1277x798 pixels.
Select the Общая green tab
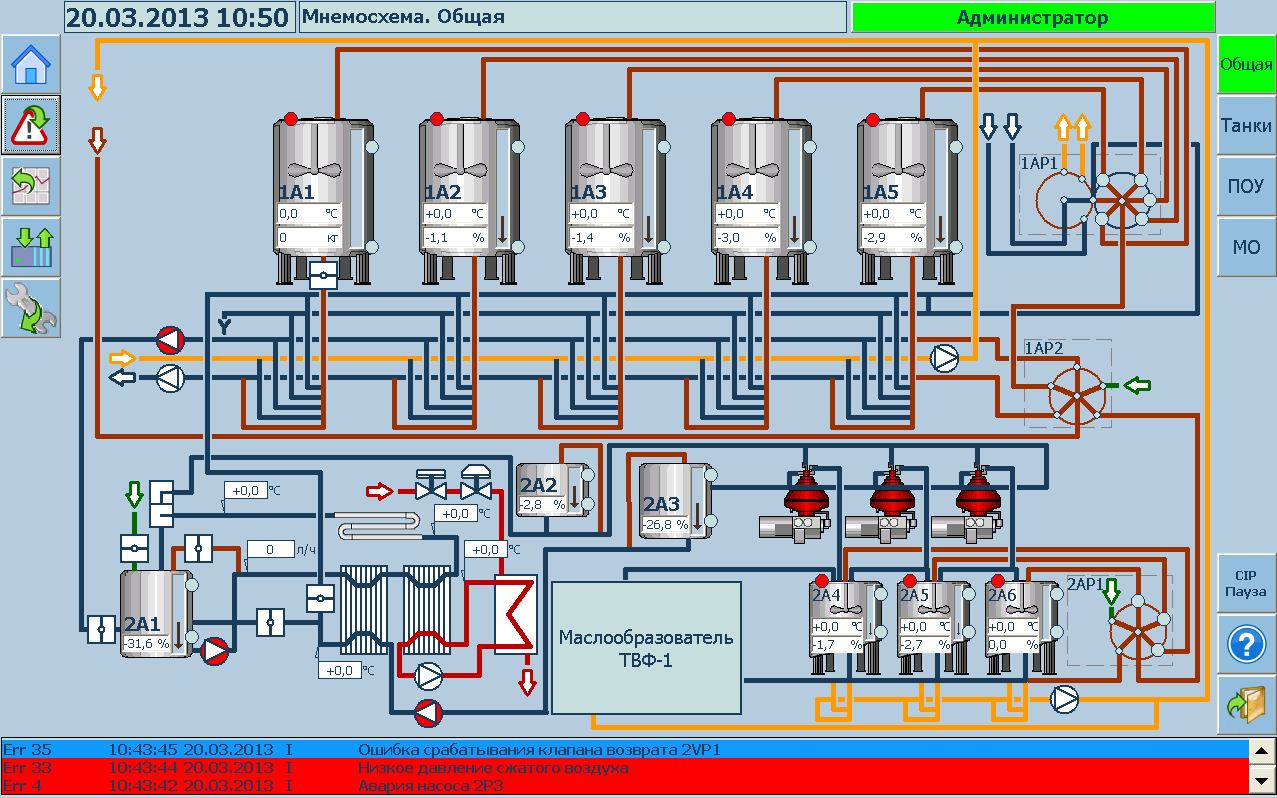tap(1246, 65)
